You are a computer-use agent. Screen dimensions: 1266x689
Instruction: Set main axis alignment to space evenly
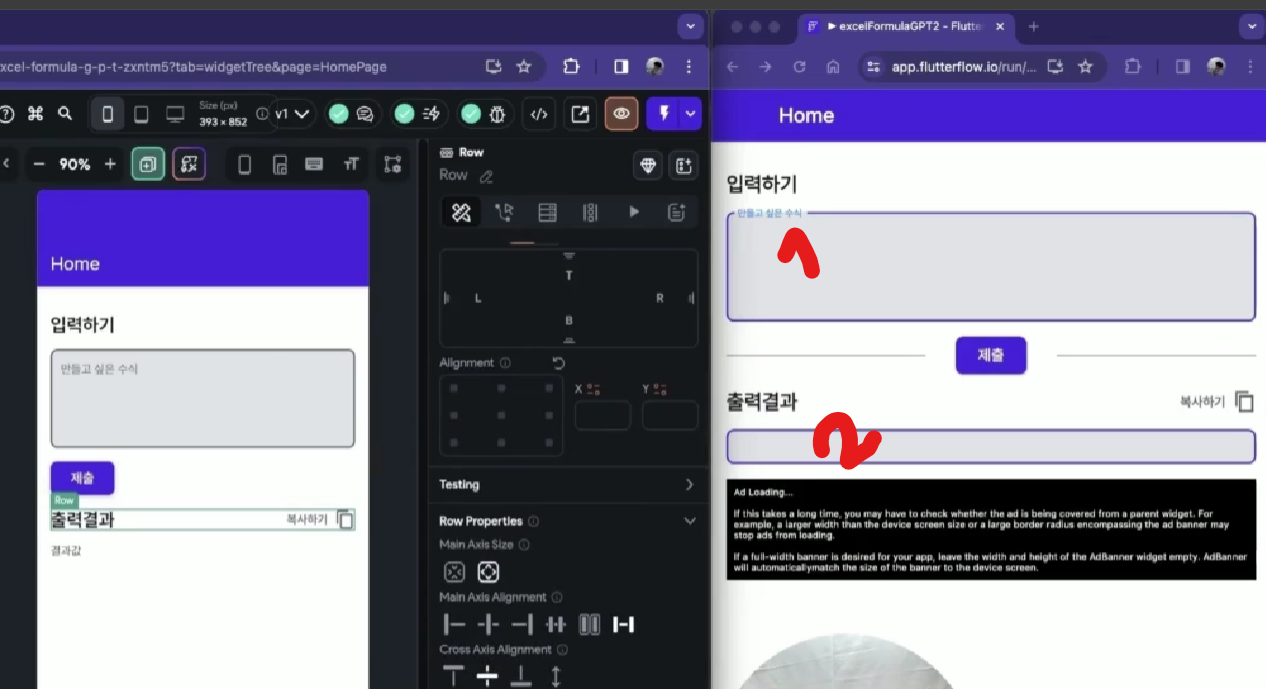tap(590, 625)
